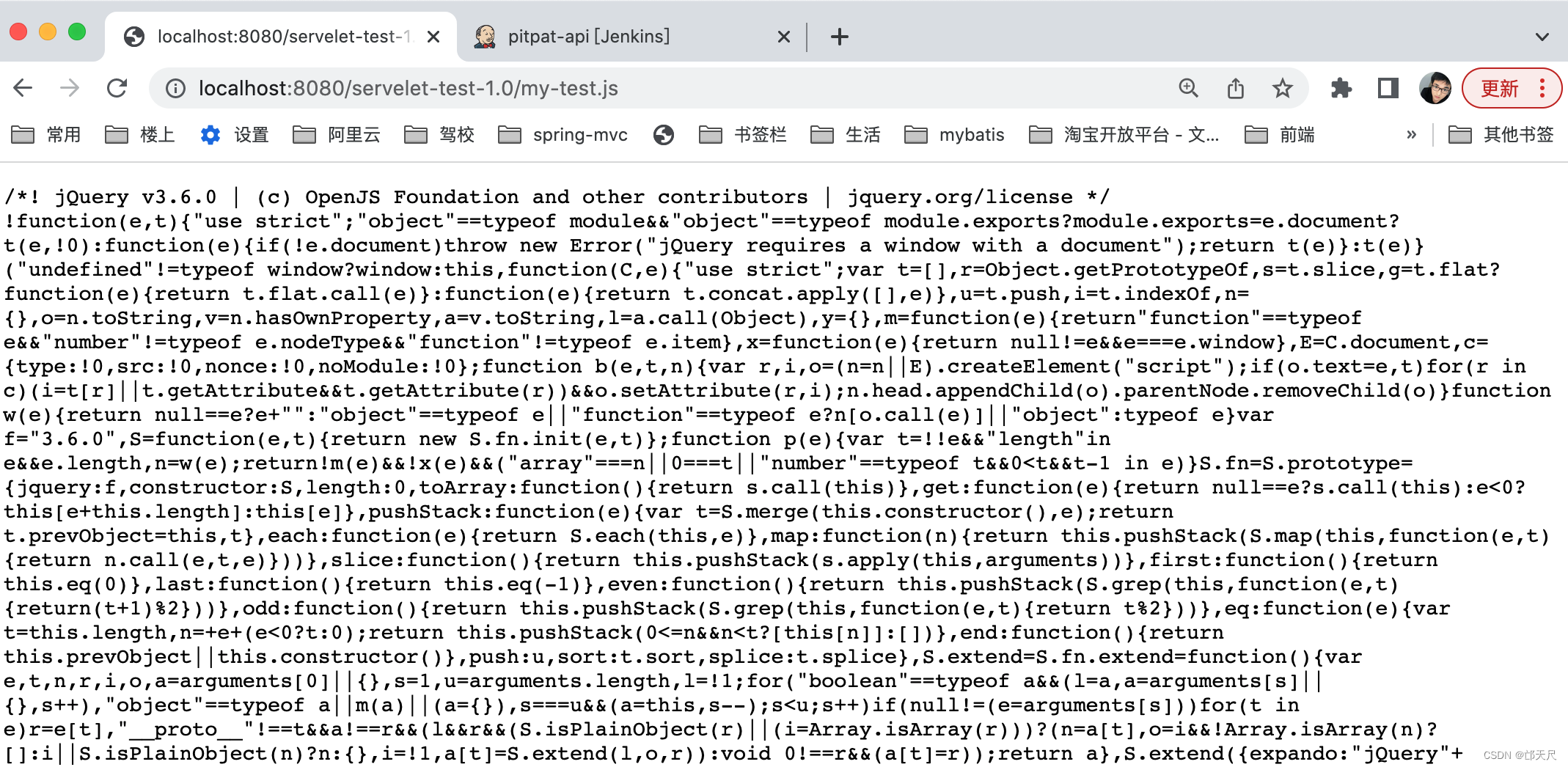Click the Jenkins favicon on second tab
The image size is (1568, 767).
[485, 37]
